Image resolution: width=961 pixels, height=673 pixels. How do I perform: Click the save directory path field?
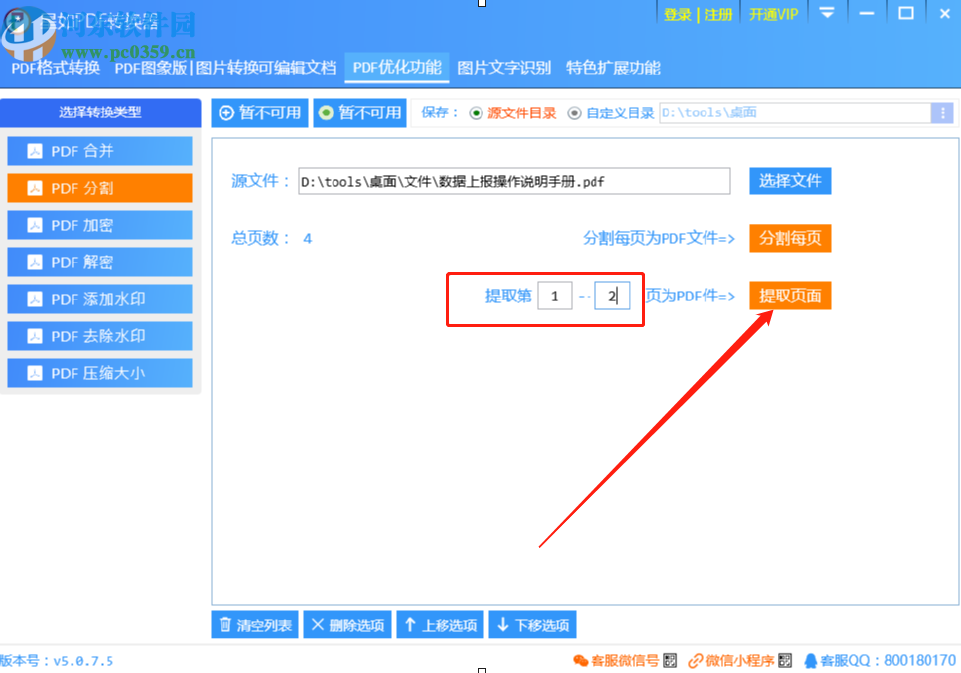click(795, 113)
